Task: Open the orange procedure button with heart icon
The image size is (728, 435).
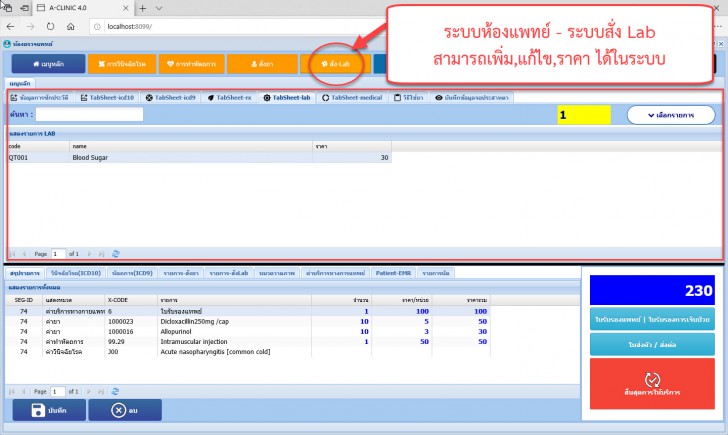Action: 191,64
